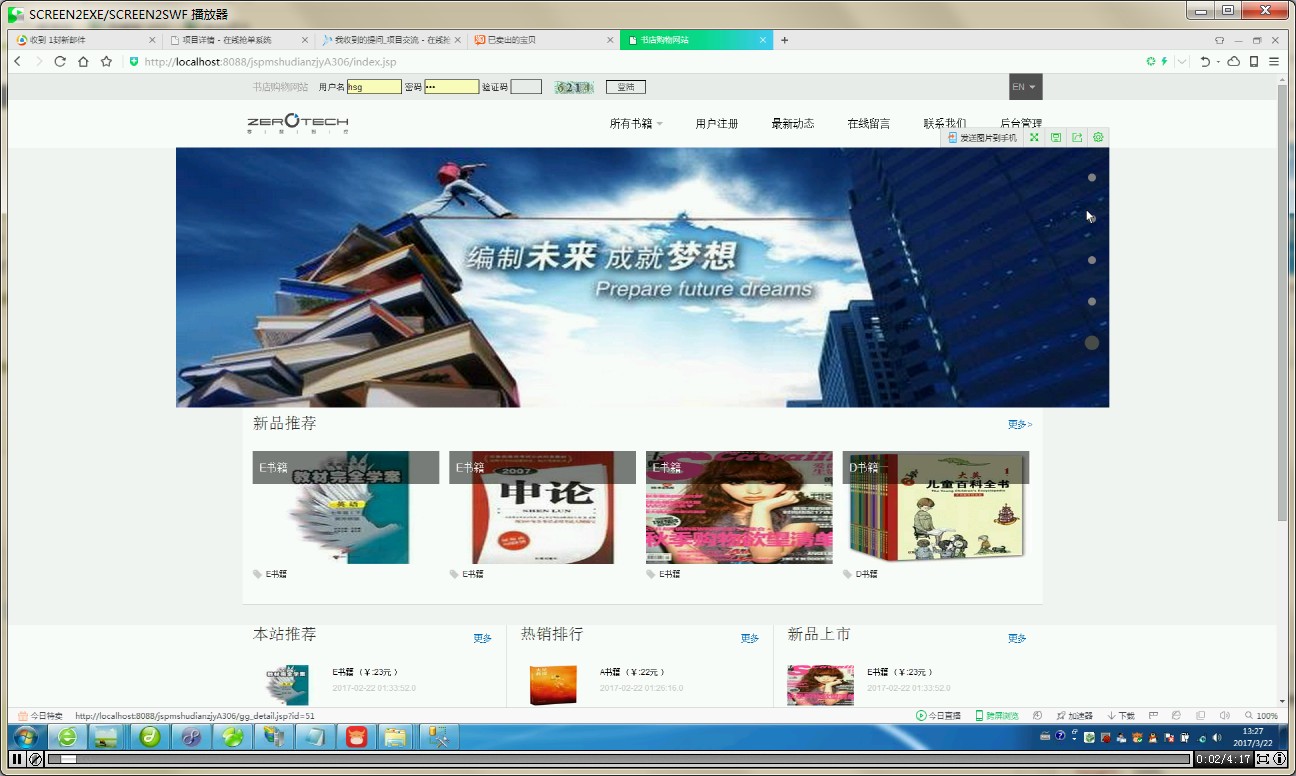This screenshot has height=776, width=1296.
Task: Go back in the browser
Action: tap(17, 61)
